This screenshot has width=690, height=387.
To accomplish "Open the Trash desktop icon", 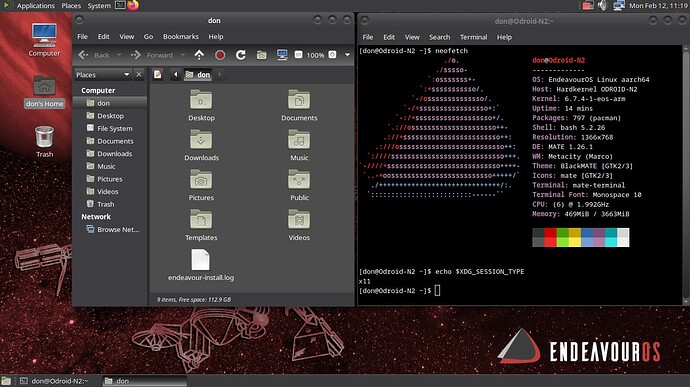I will [44, 141].
